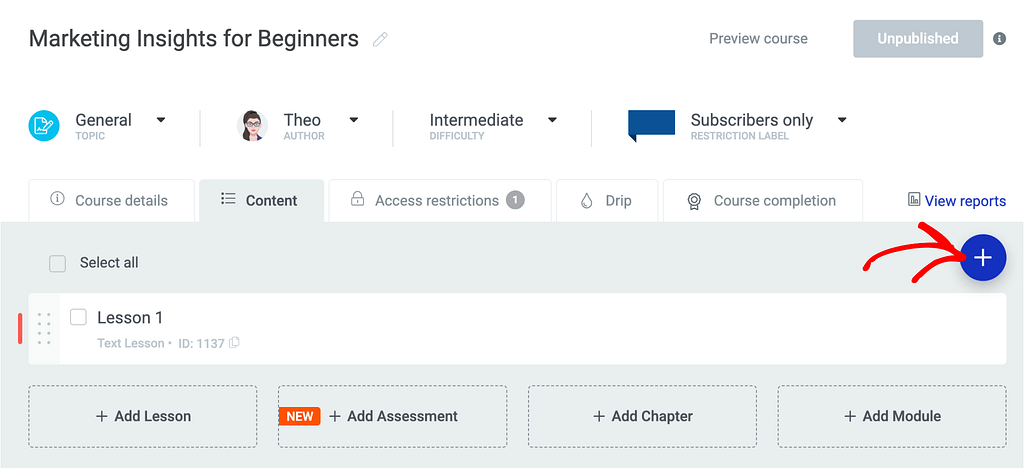Viewport: 1024px width, 468px height.
Task: Tick the Lesson 1 checkbox
Action: (78, 317)
